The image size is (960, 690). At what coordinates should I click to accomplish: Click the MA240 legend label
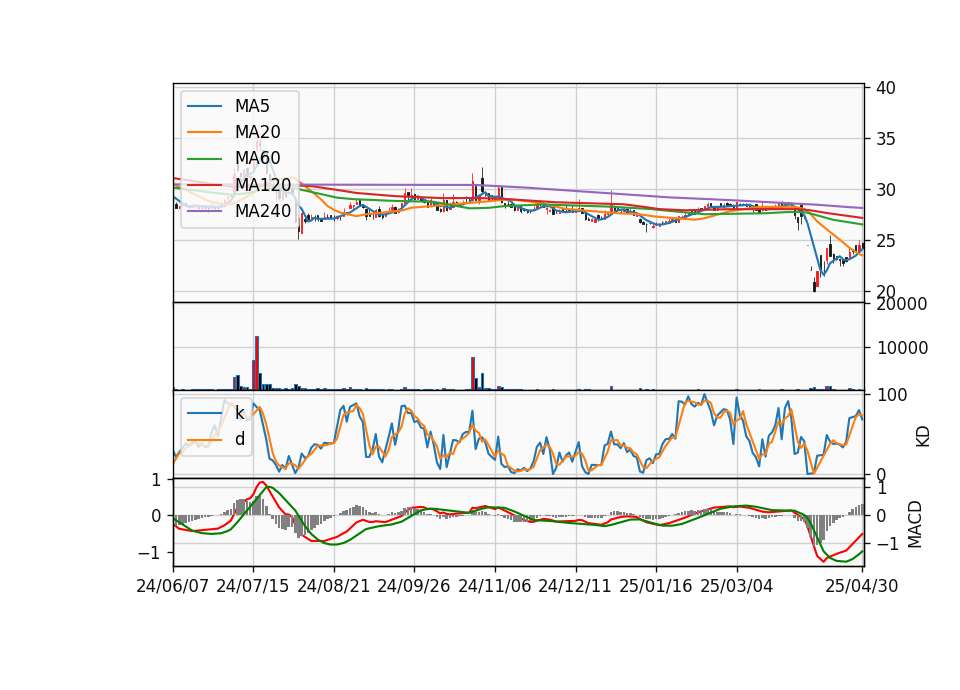(263, 211)
